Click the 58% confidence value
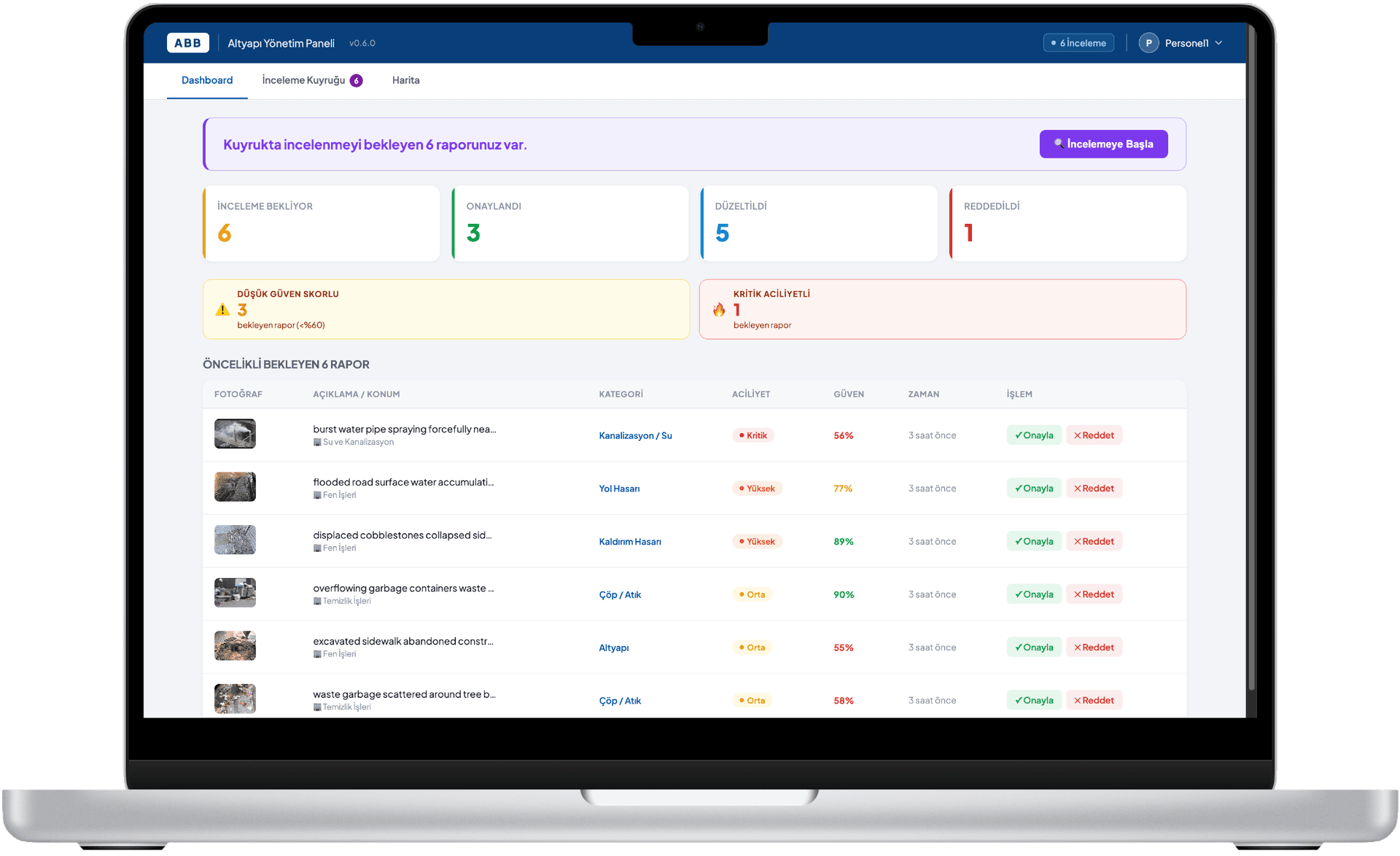The width and height of the screenshot is (1400, 856). 843,701
